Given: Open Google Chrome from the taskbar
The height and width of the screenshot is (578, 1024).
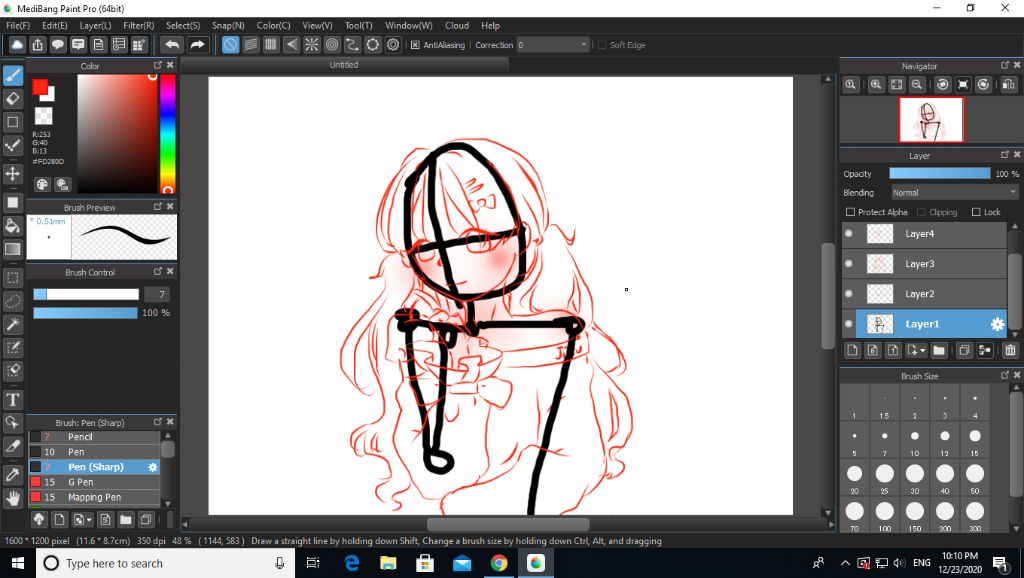Looking at the screenshot, I should [x=499, y=563].
